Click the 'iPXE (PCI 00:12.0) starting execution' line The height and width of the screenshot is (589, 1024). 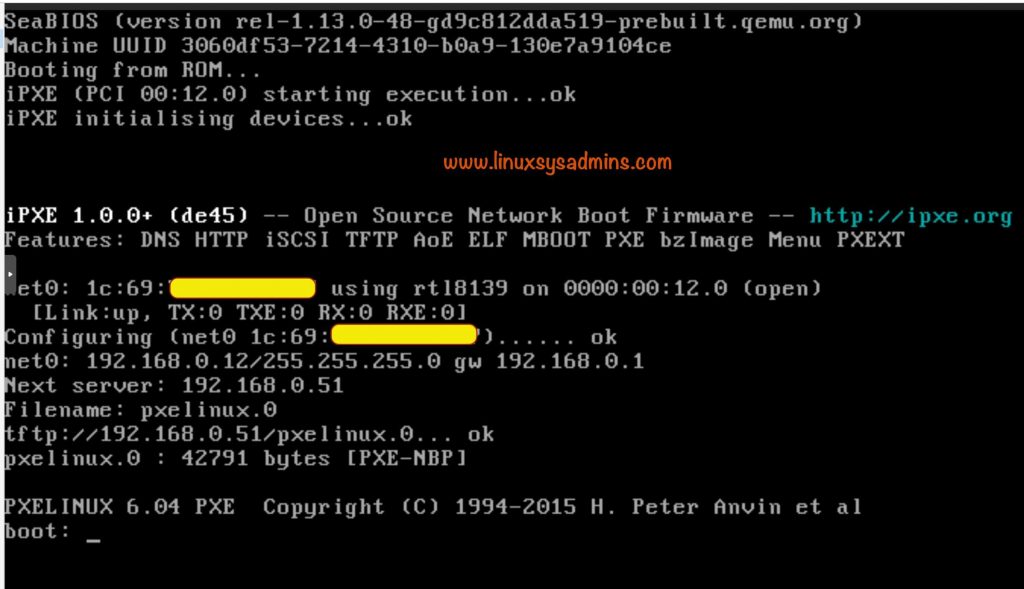coord(290,95)
